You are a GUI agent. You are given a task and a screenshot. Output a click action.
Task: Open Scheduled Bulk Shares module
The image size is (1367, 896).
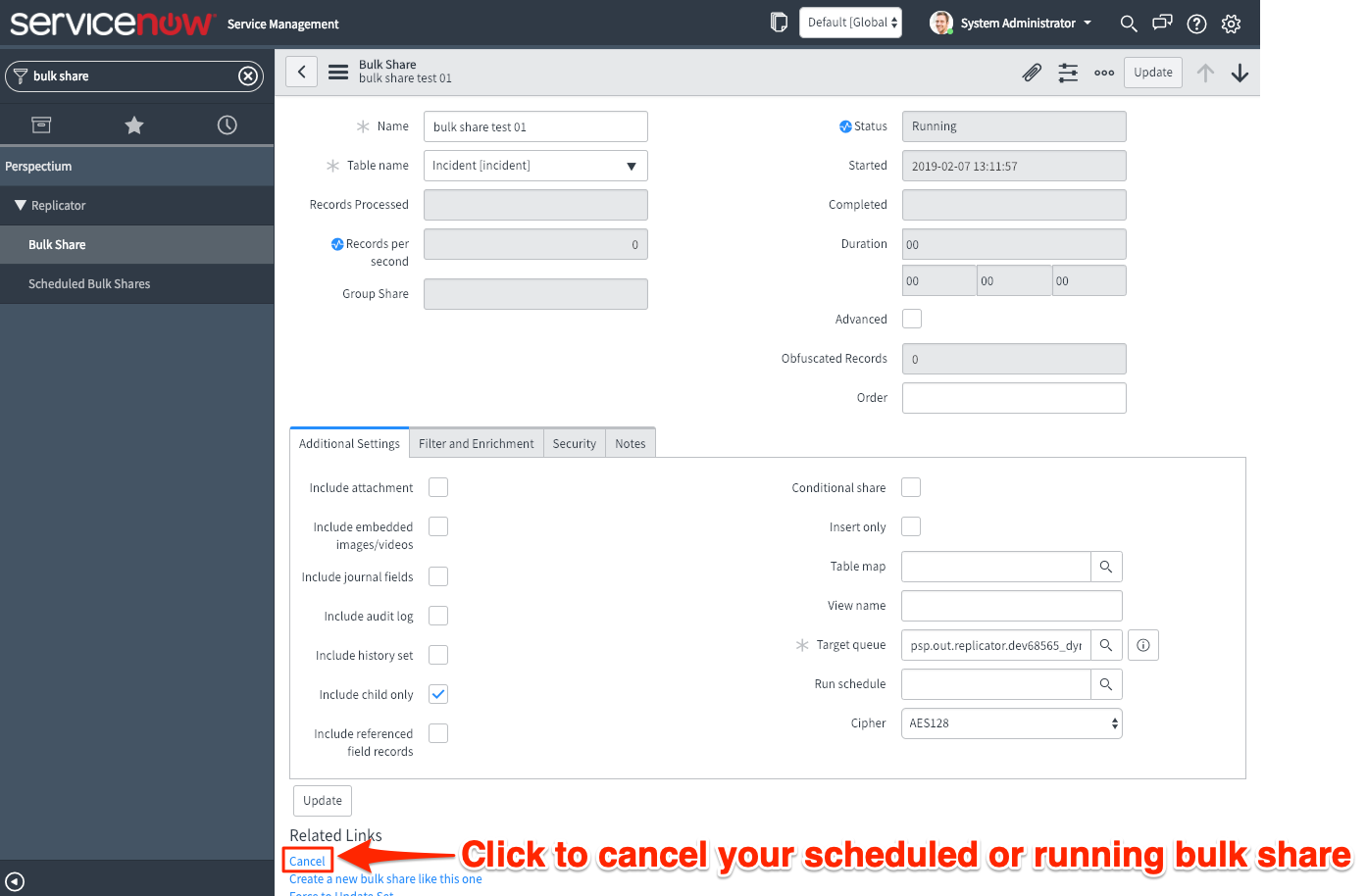137,284
